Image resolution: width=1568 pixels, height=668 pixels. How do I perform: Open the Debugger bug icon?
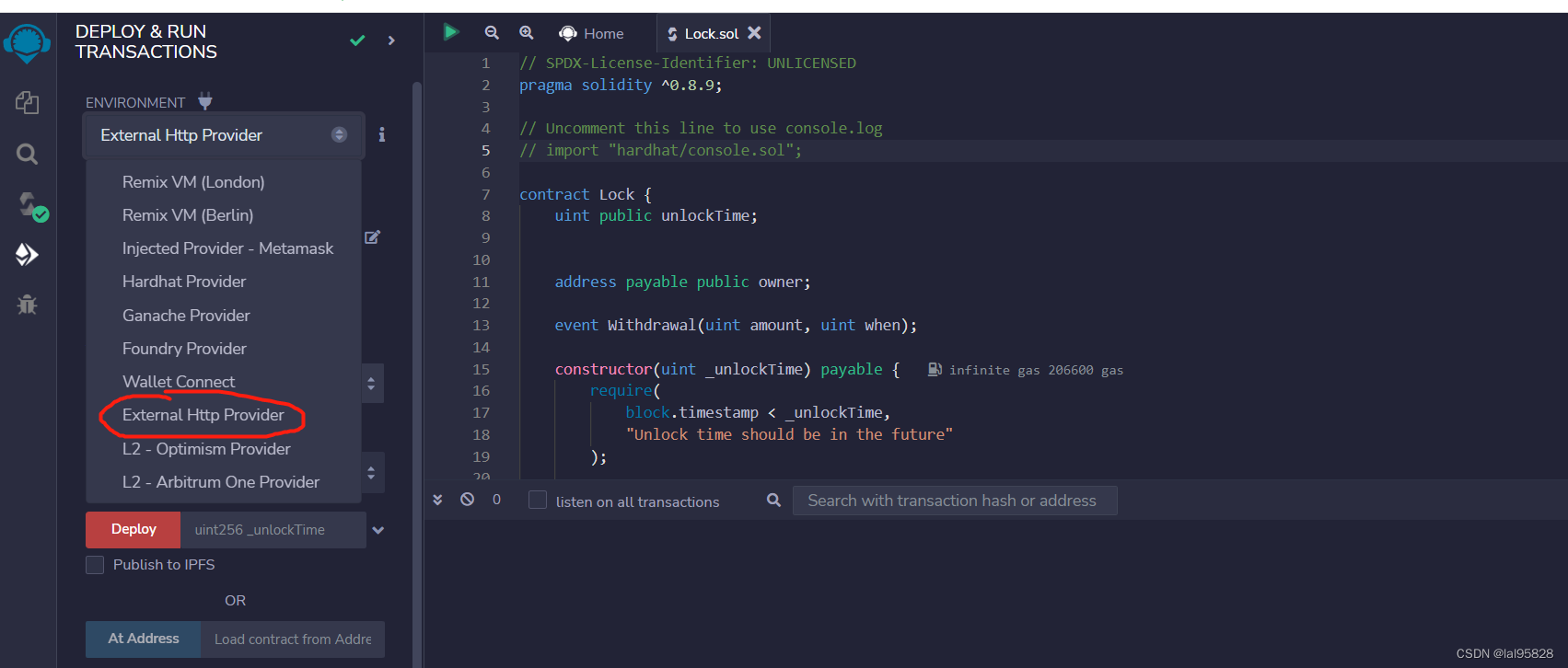(27, 304)
